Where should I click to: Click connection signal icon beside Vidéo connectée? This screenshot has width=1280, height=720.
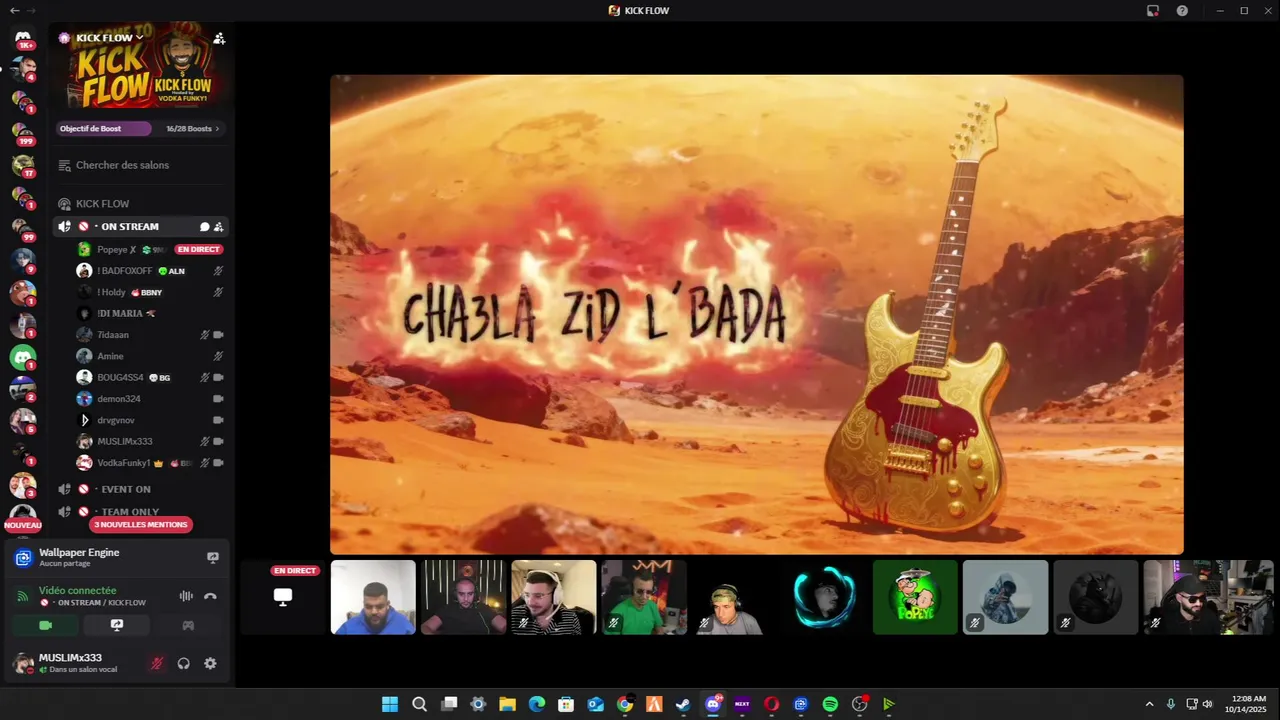click(x=23, y=596)
